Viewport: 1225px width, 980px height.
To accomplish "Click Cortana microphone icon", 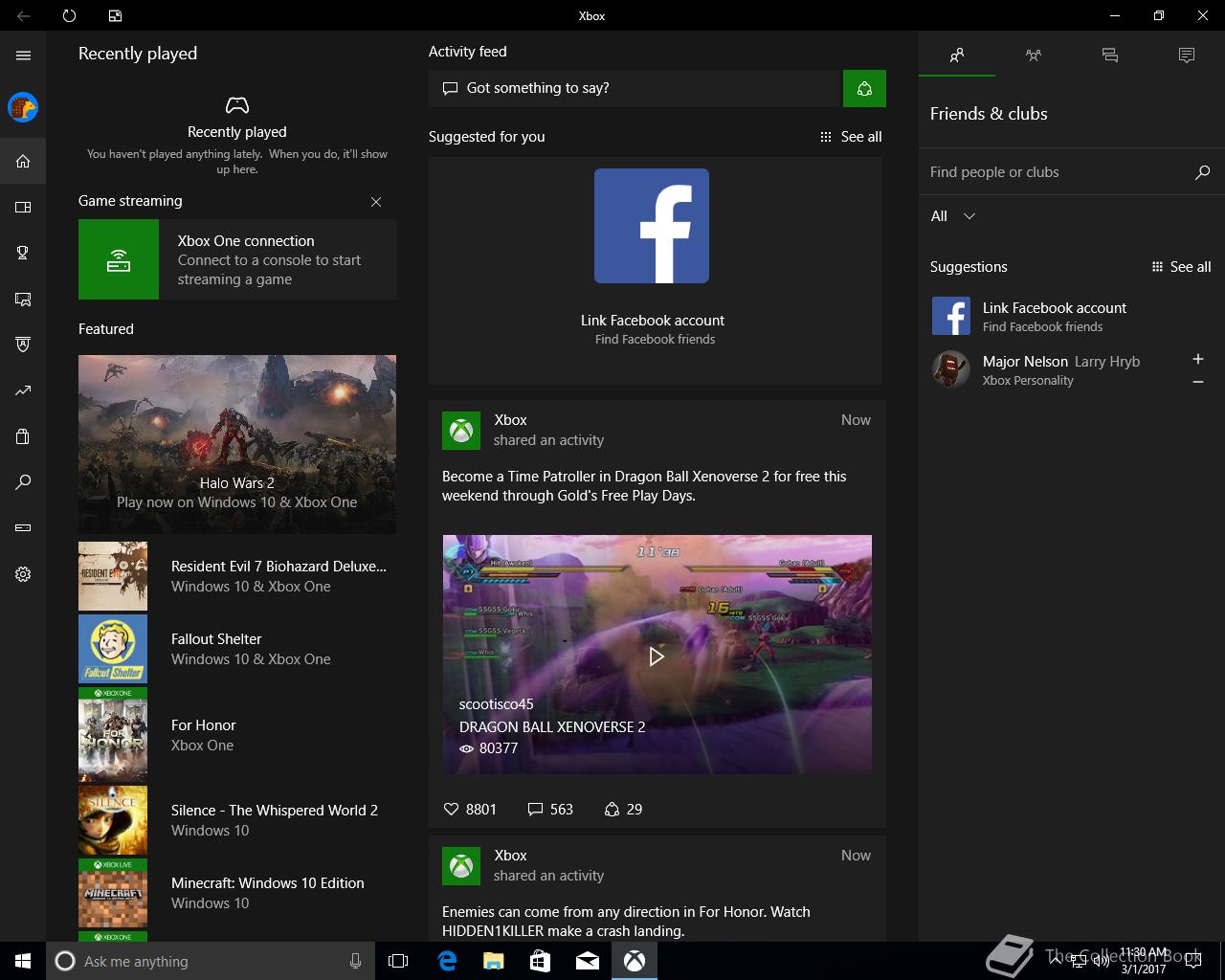I will [x=355, y=961].
